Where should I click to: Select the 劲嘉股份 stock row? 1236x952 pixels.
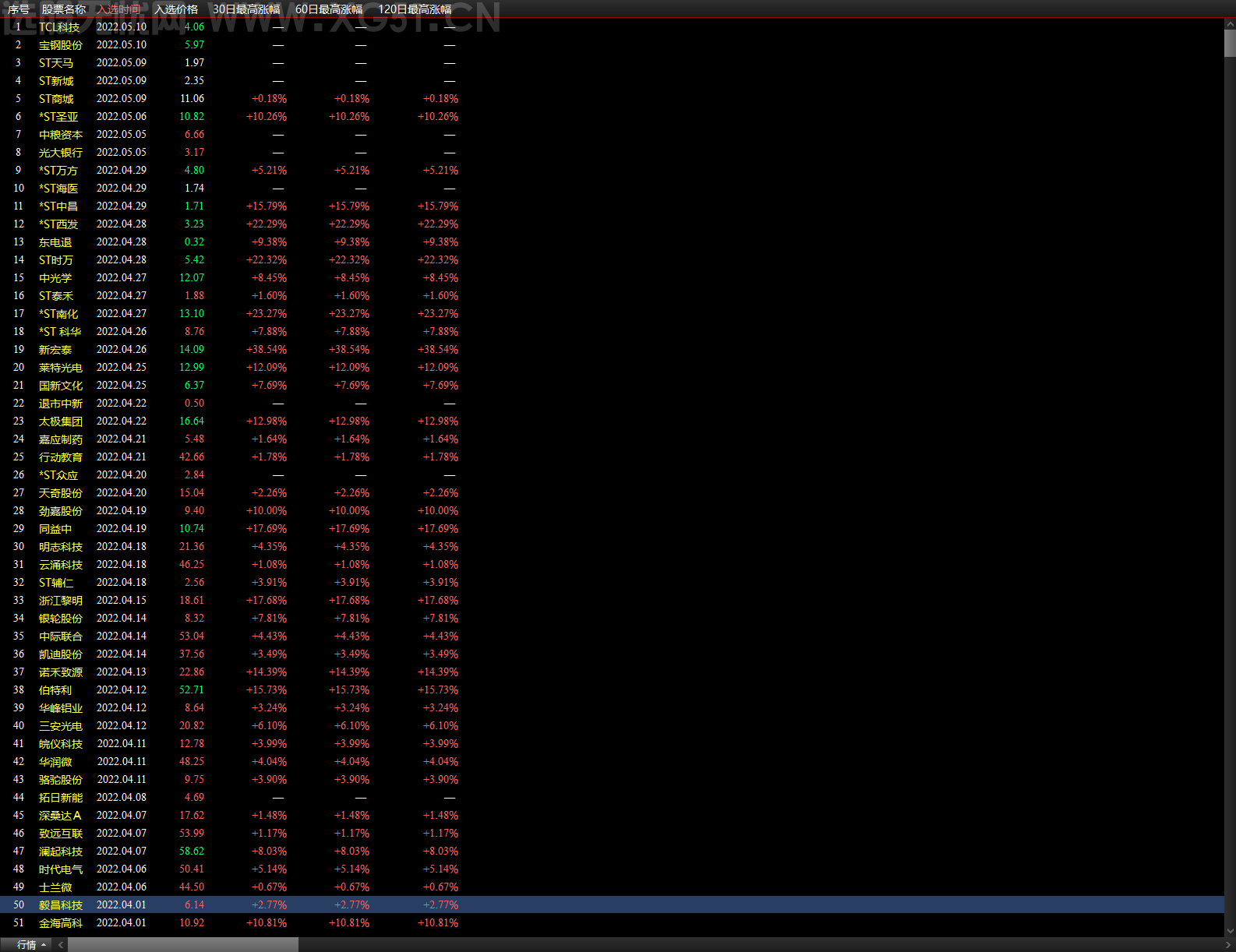(x=612, y=510)
